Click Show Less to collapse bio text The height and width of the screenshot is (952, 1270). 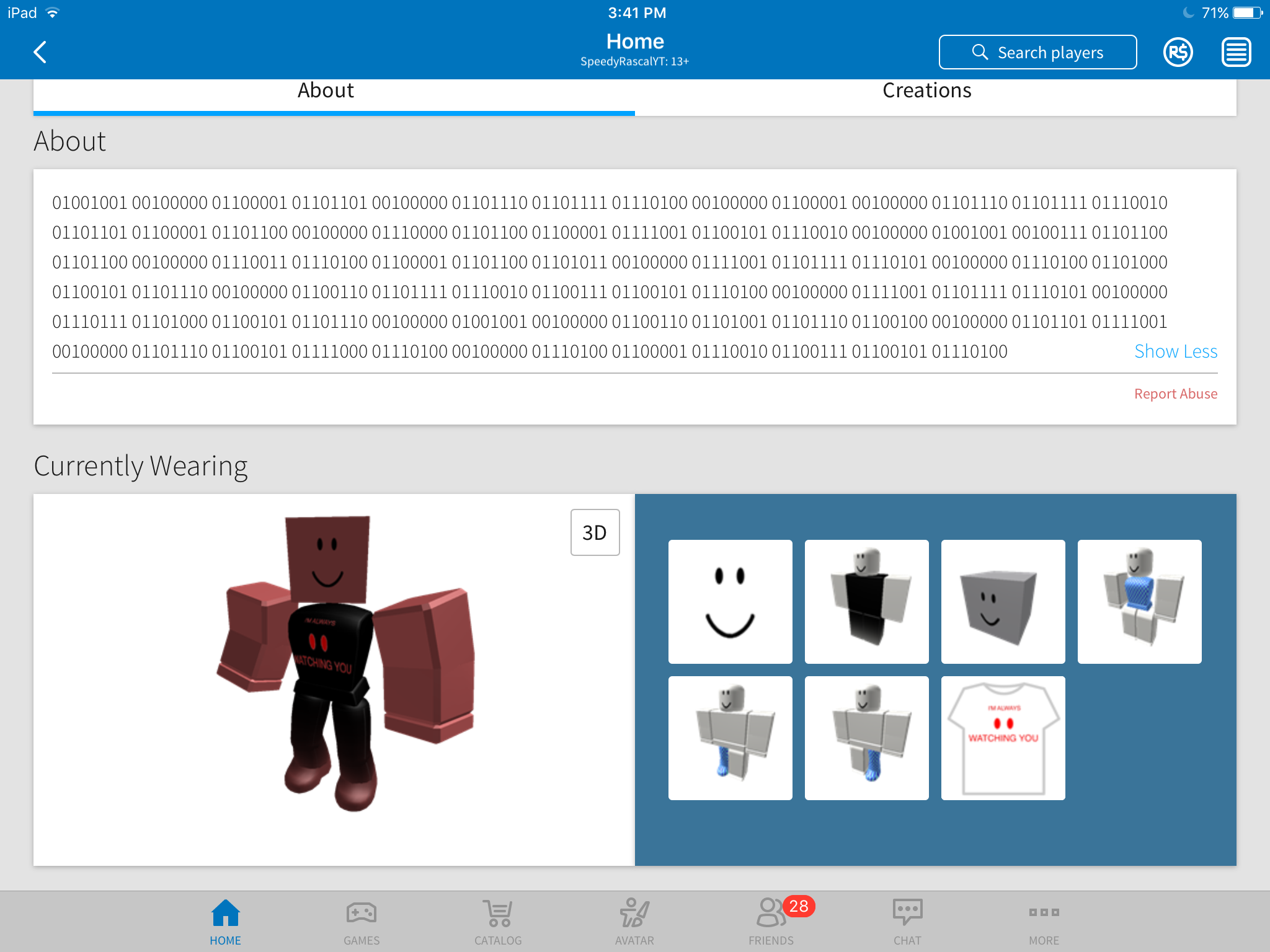1175,351
